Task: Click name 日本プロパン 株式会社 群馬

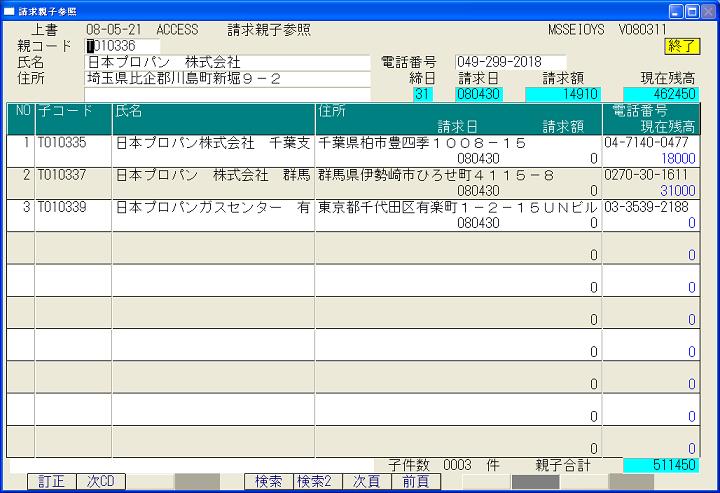Action: (x=213, y=175)
